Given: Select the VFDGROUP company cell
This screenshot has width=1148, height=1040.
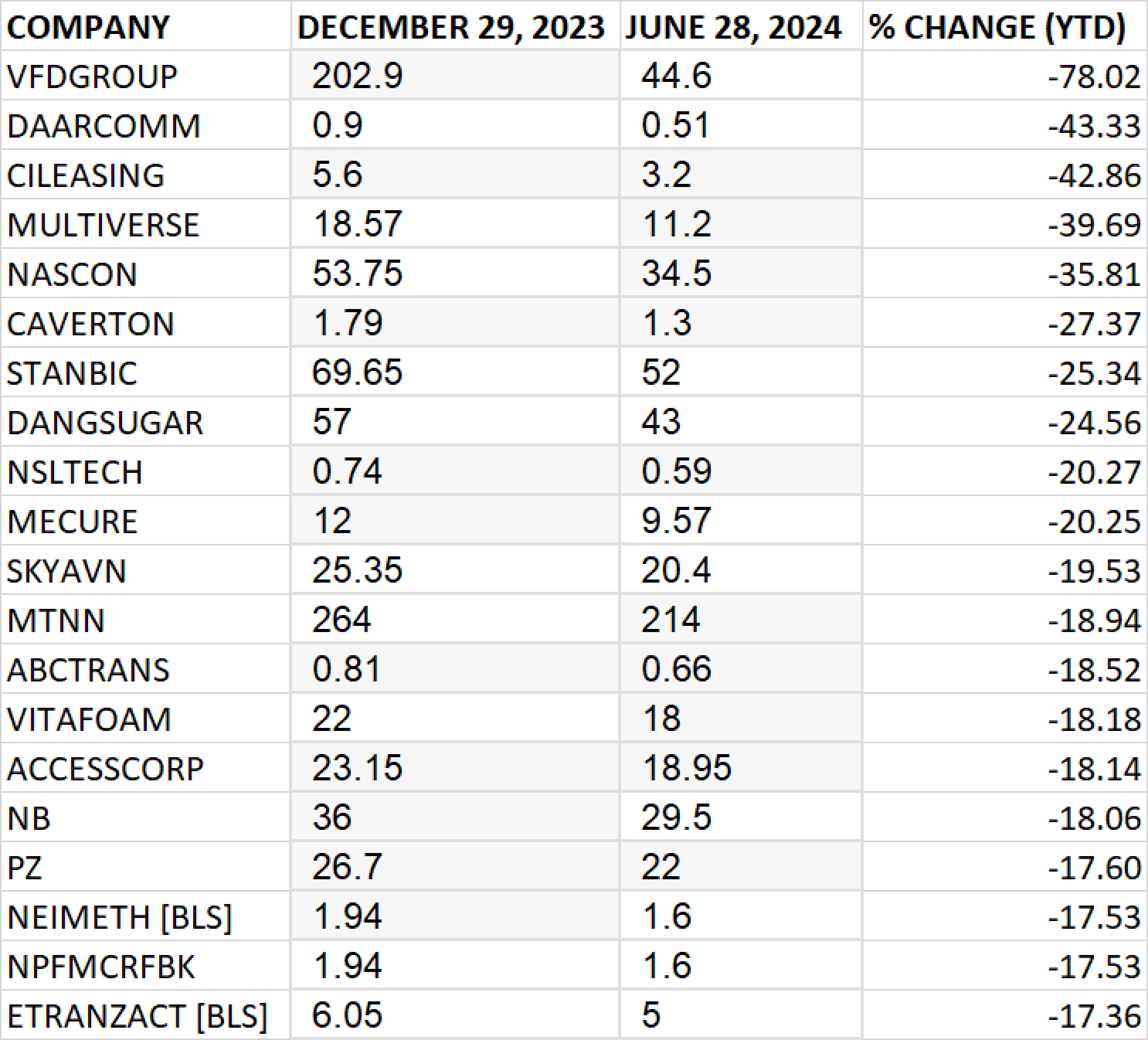Looking at the screenshot, I should [x=146, y=75].
